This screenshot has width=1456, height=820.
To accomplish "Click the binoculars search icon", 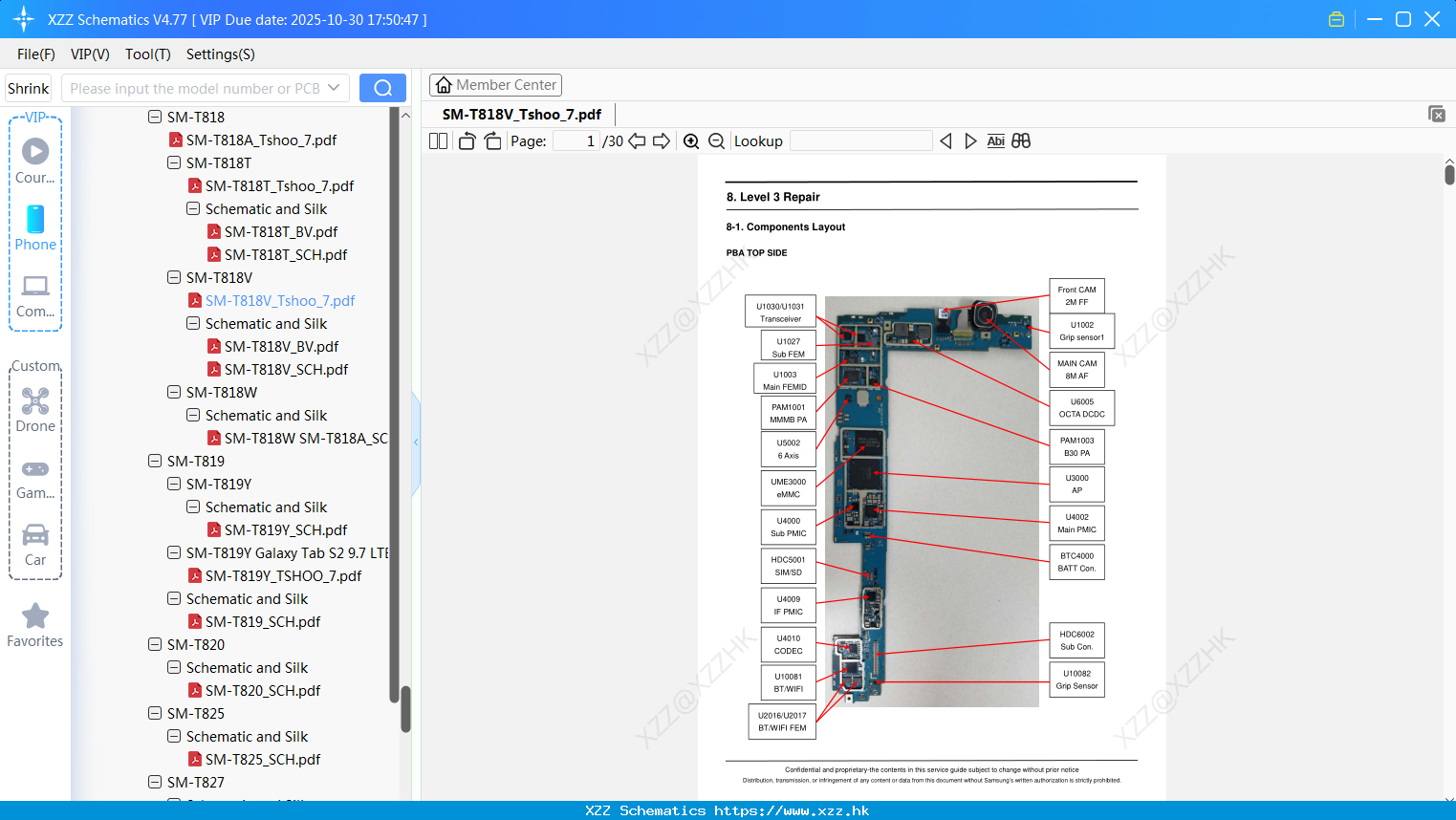I will coord(1021,141).
